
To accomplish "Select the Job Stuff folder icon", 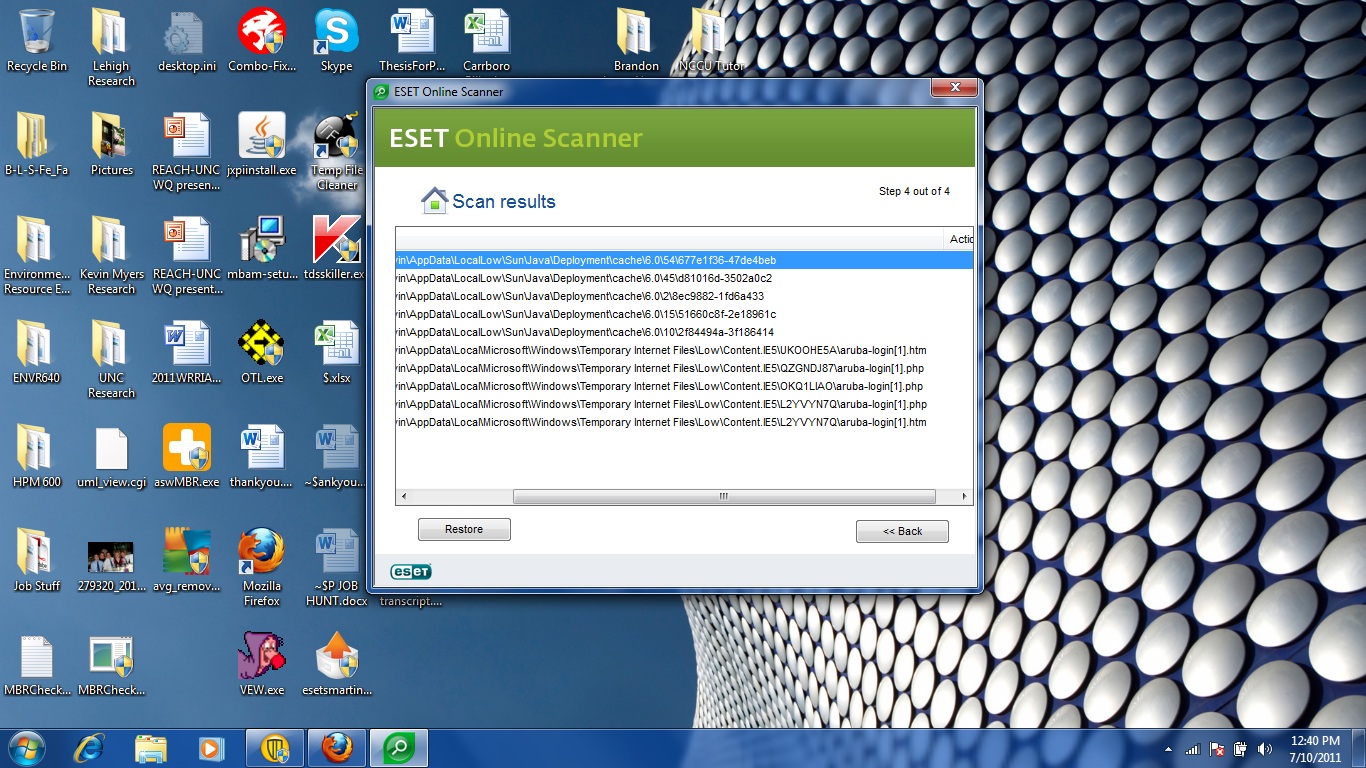I will [x=37, y=561].
